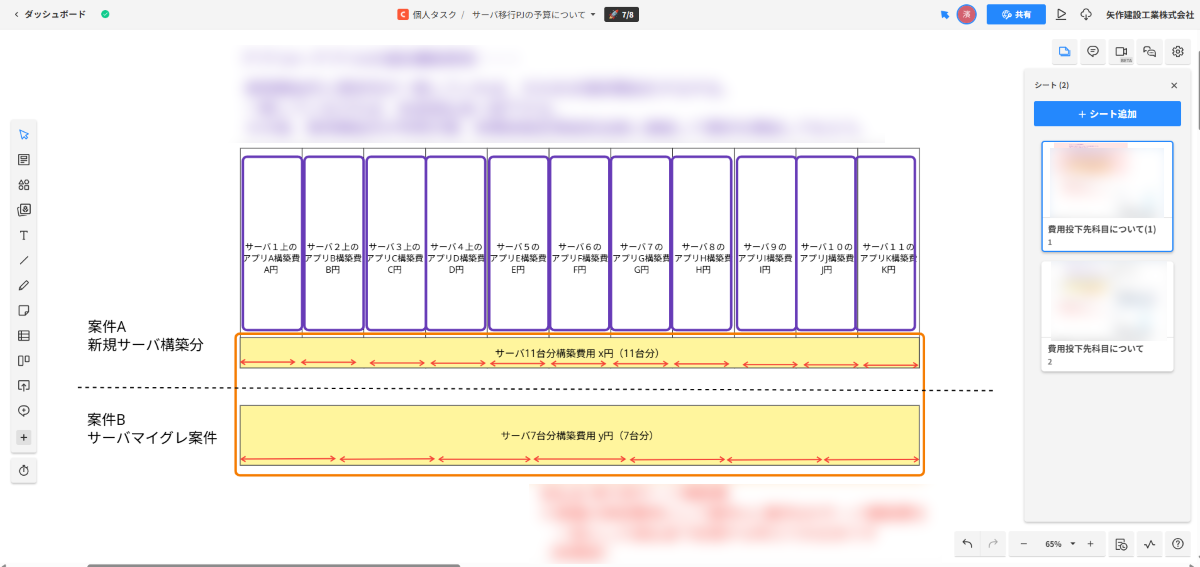Open the activity log icon
The height and width of the screenshot is (567, 1200).
coord(1150,544)
